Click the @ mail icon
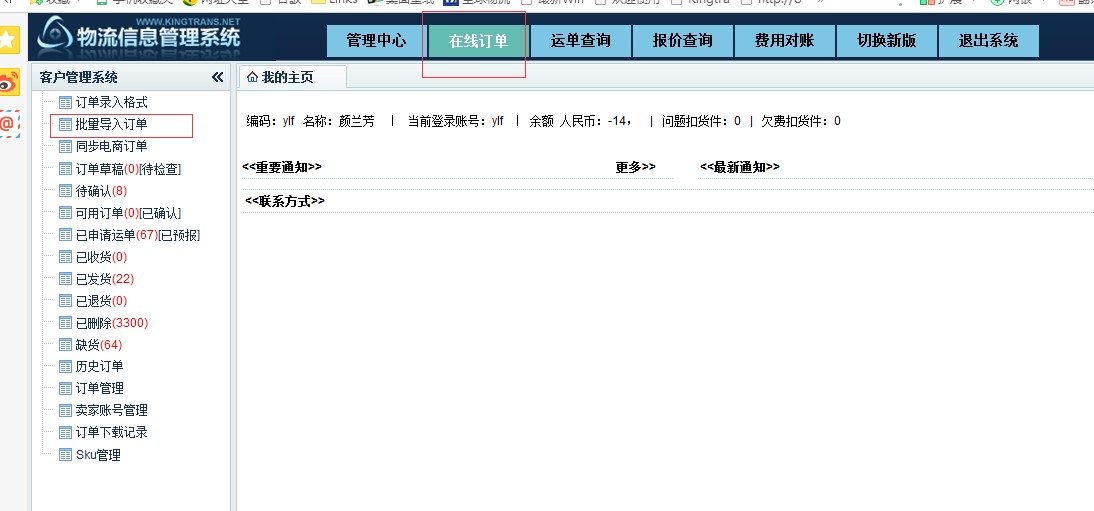This screenshot has width=1094, height=511. point(8,123)
